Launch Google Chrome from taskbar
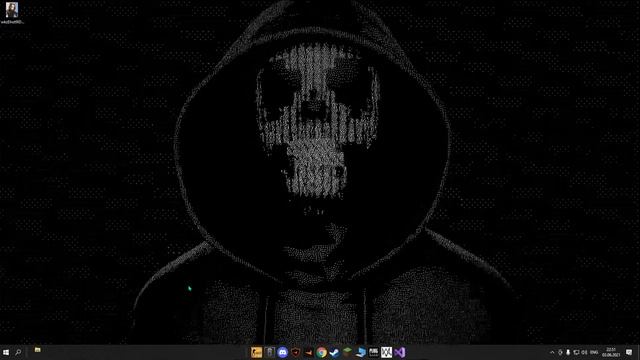Image resolution: width=640 pixels, height=360 pixels. click(x=321, y=352)
